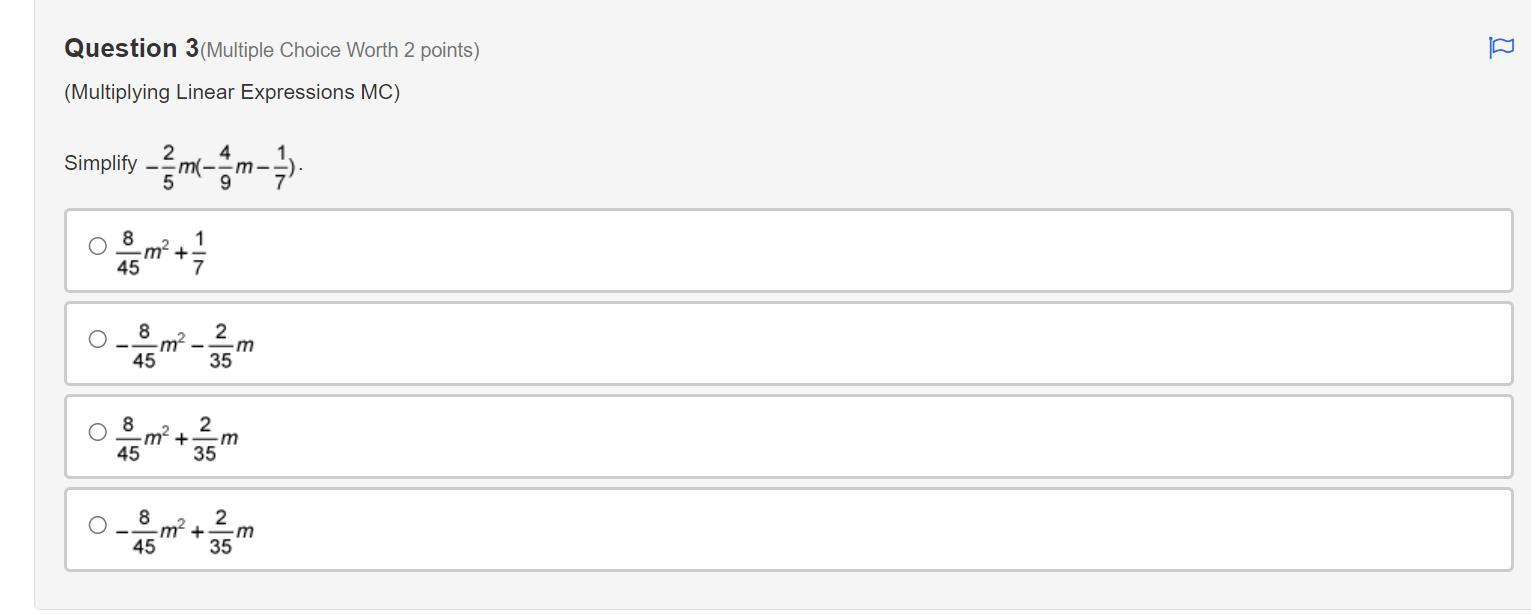Click the "Multiple Choice Worth 2 points" label
This screenshot has height=614, width=1531.
tap(340, 50)
